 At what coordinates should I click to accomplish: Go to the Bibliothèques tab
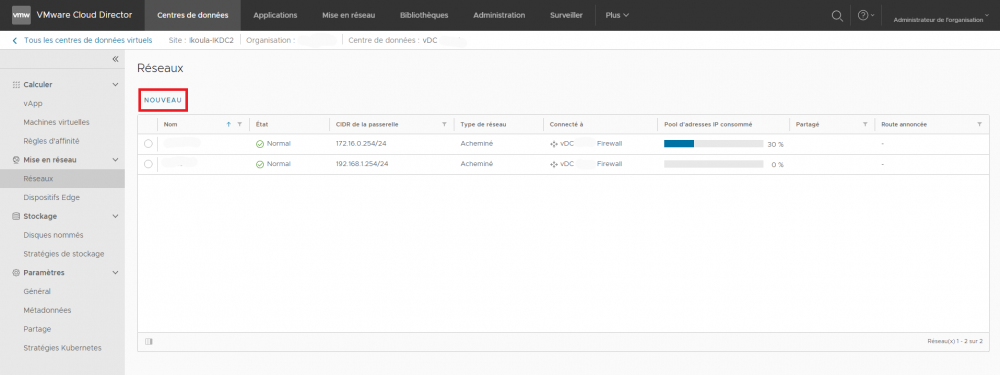[424, 15]
